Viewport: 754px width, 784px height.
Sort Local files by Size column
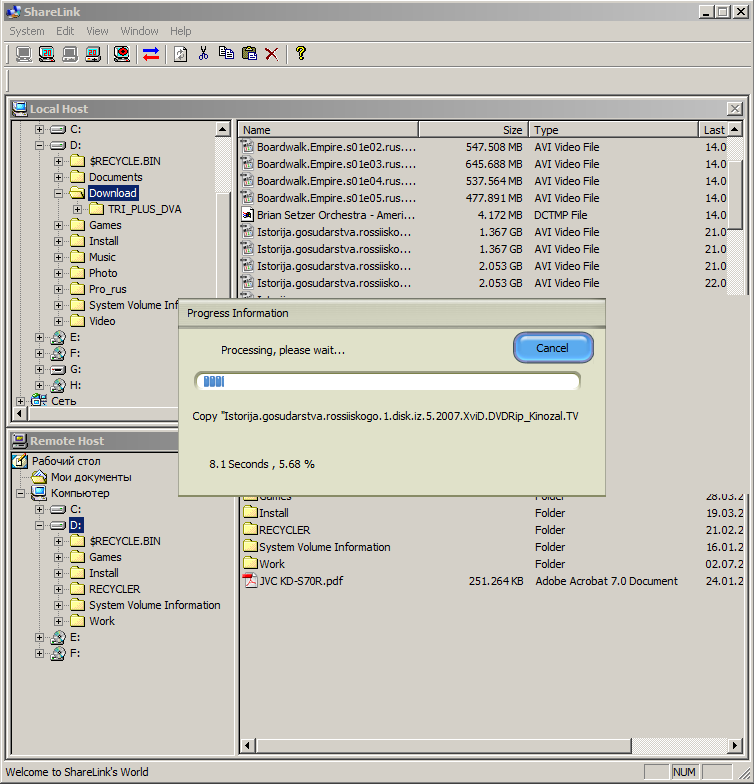pos(474,130)
